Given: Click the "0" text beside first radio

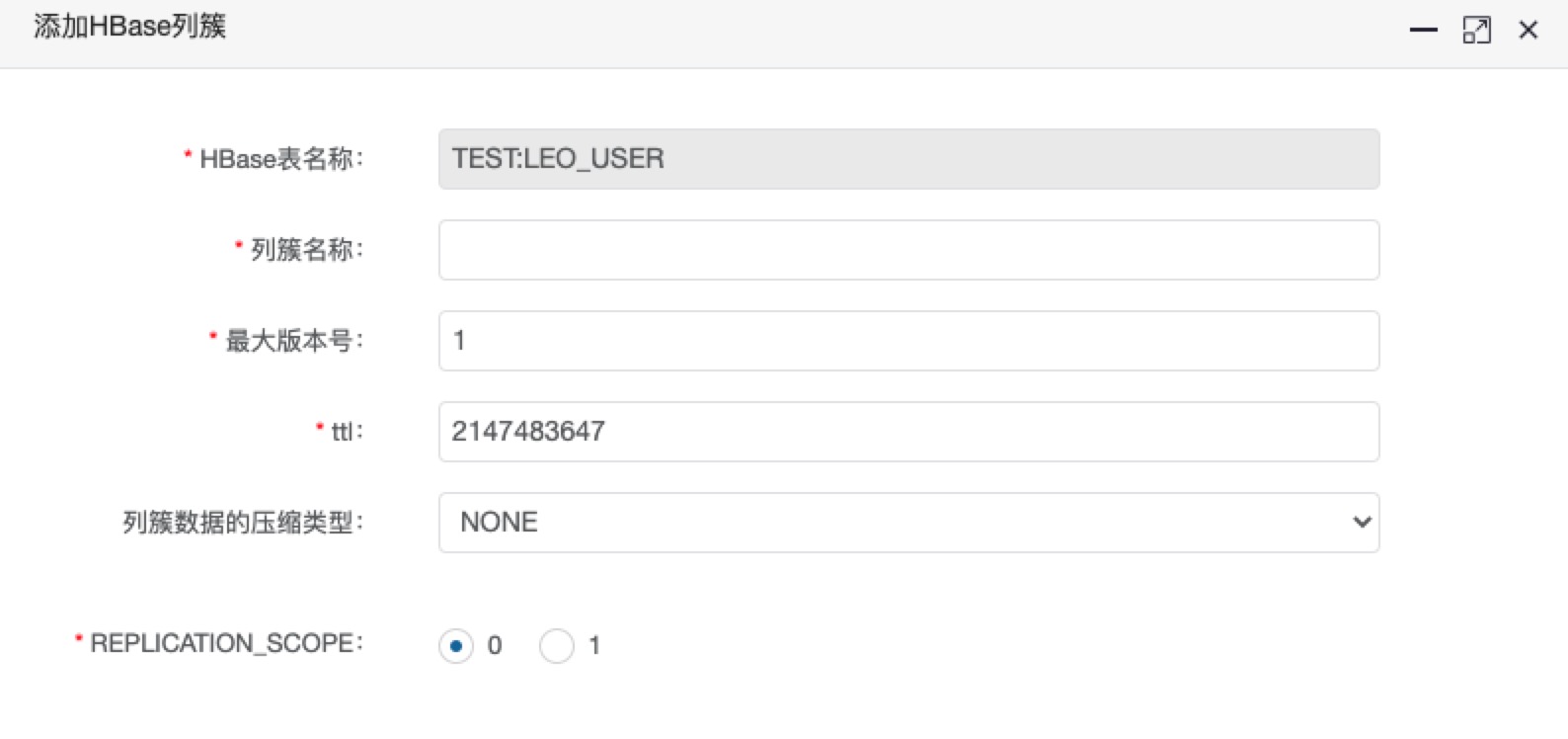Looking at the screenshot, I should pyautogui.click(x=495, y=646).
